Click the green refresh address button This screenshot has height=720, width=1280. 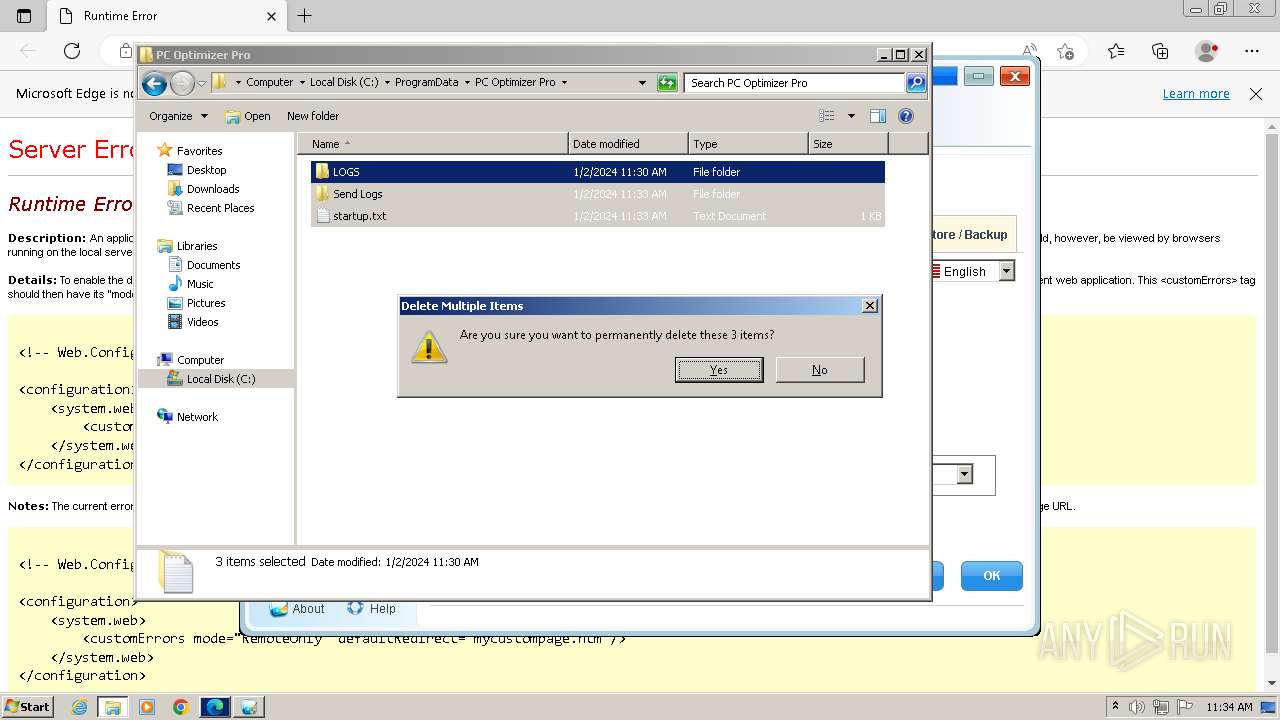pos(667,83)
